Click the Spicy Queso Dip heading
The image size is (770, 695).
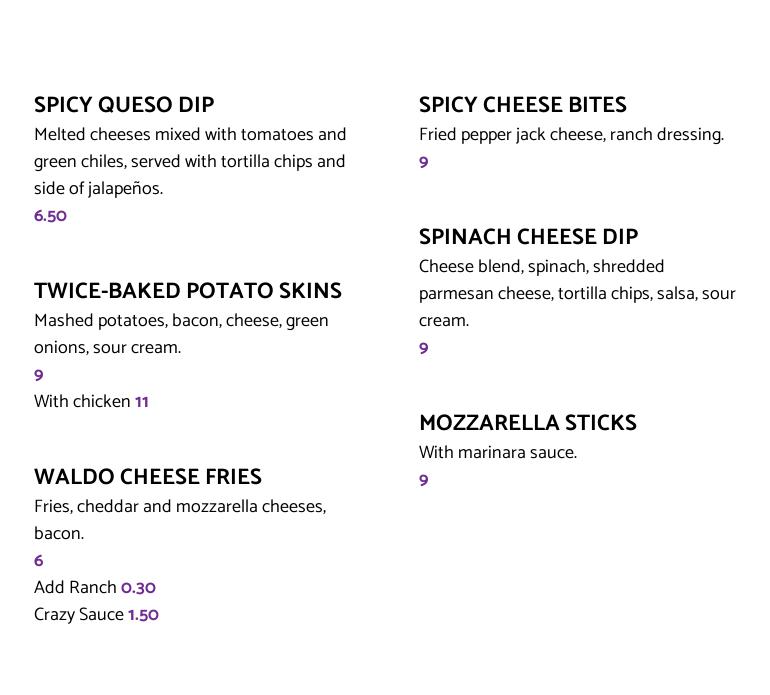[124, 105]
